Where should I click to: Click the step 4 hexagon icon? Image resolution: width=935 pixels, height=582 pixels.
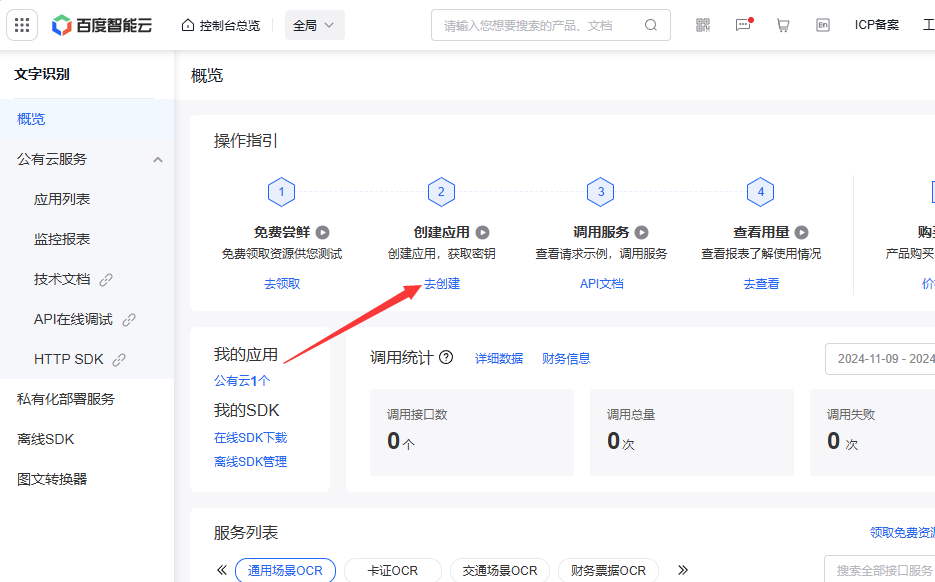click(760, 192)
